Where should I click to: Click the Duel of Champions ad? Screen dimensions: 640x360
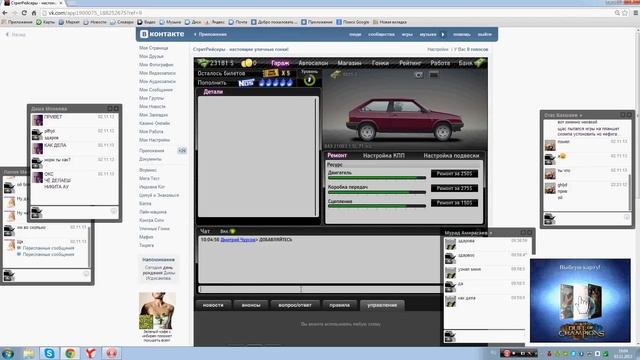tap(580, 300)
